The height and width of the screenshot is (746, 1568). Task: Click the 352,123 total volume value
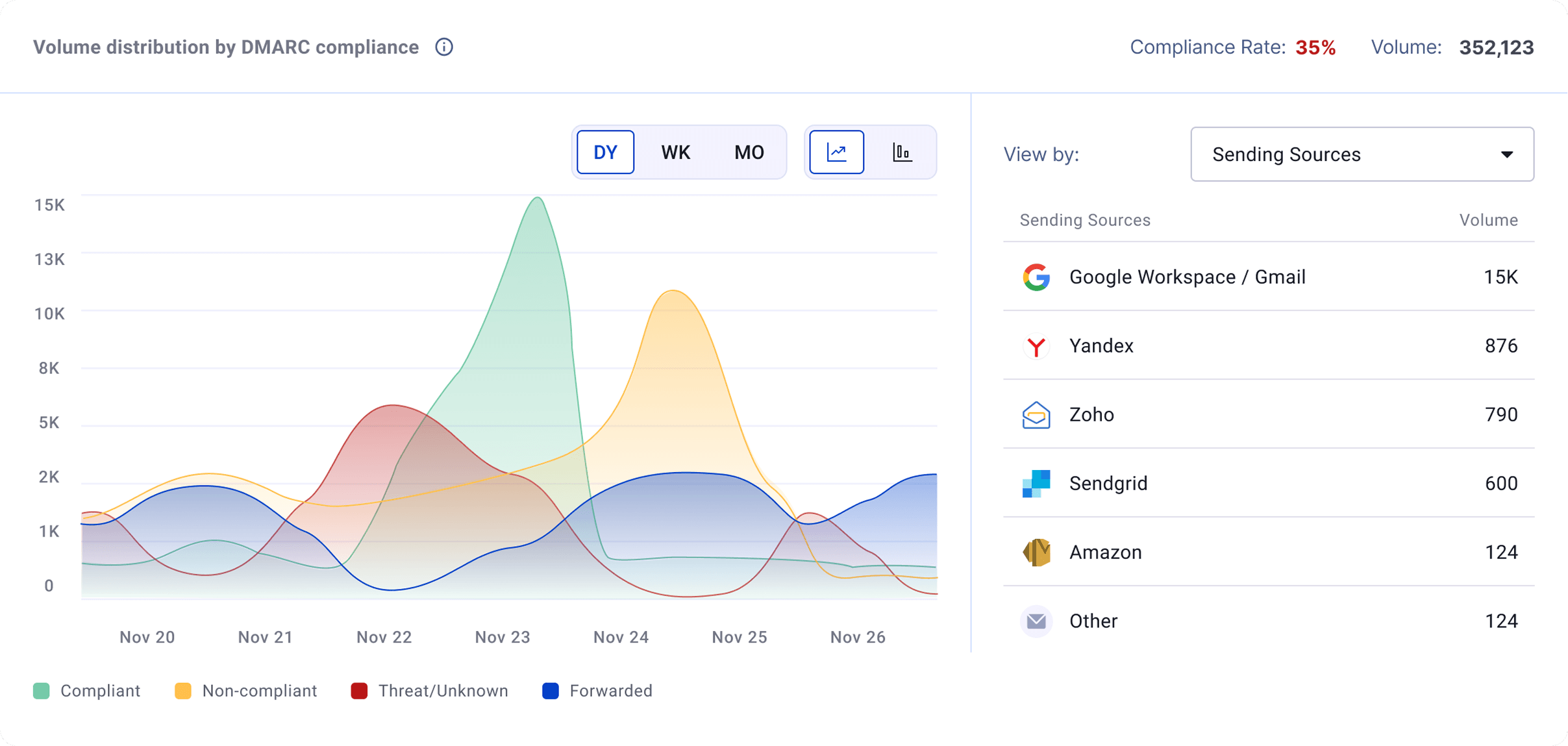pos(1496,47)
